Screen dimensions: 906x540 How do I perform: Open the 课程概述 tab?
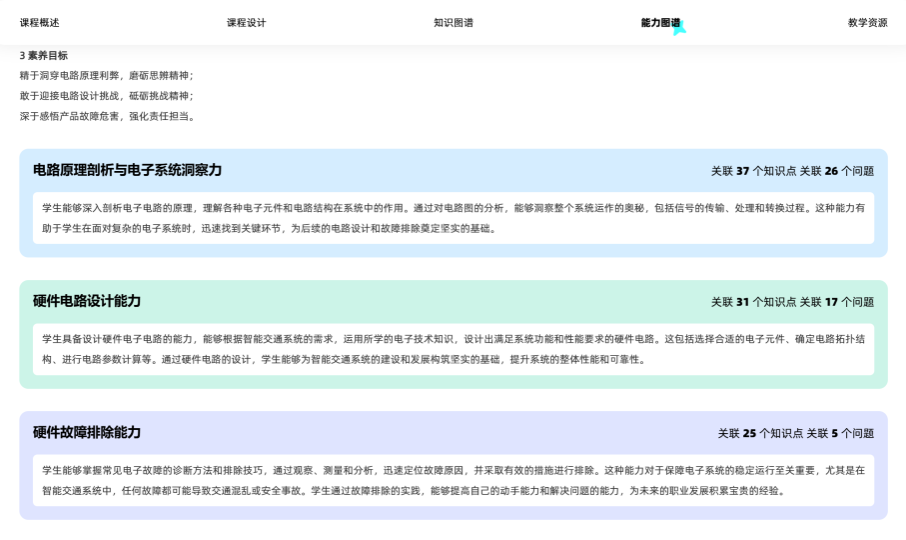[x=39, y=22]
